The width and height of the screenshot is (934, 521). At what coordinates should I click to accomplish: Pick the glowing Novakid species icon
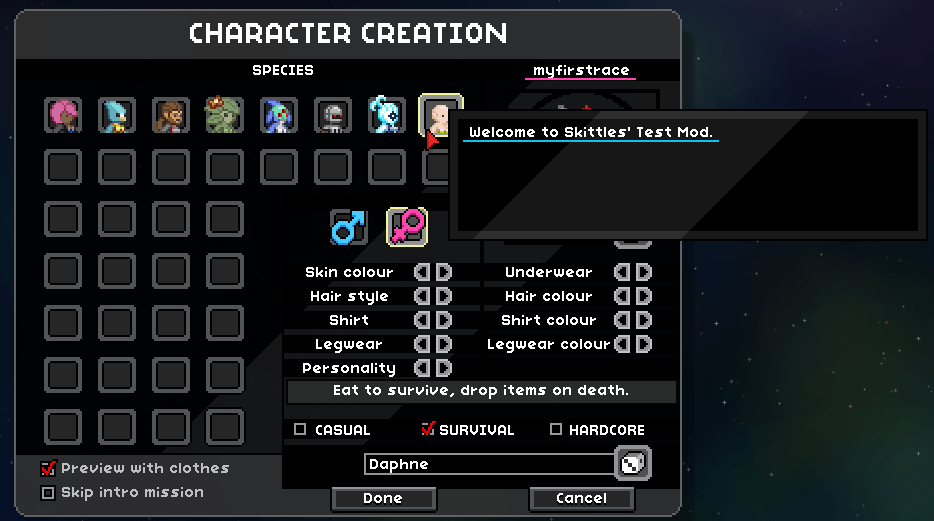(x=387, y=115)
